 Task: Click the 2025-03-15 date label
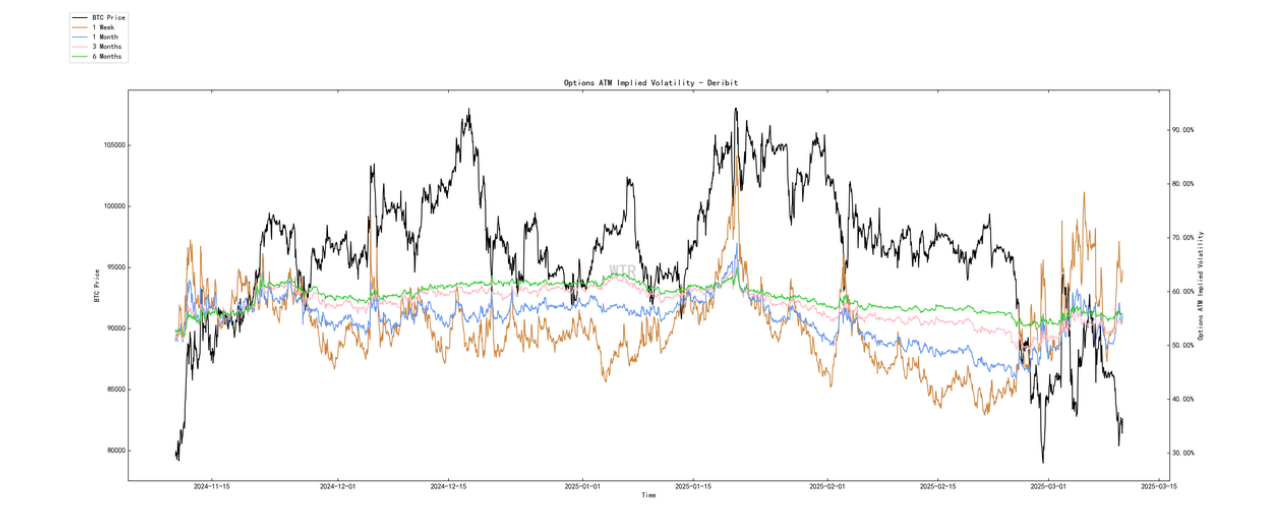click(1157, 487)
